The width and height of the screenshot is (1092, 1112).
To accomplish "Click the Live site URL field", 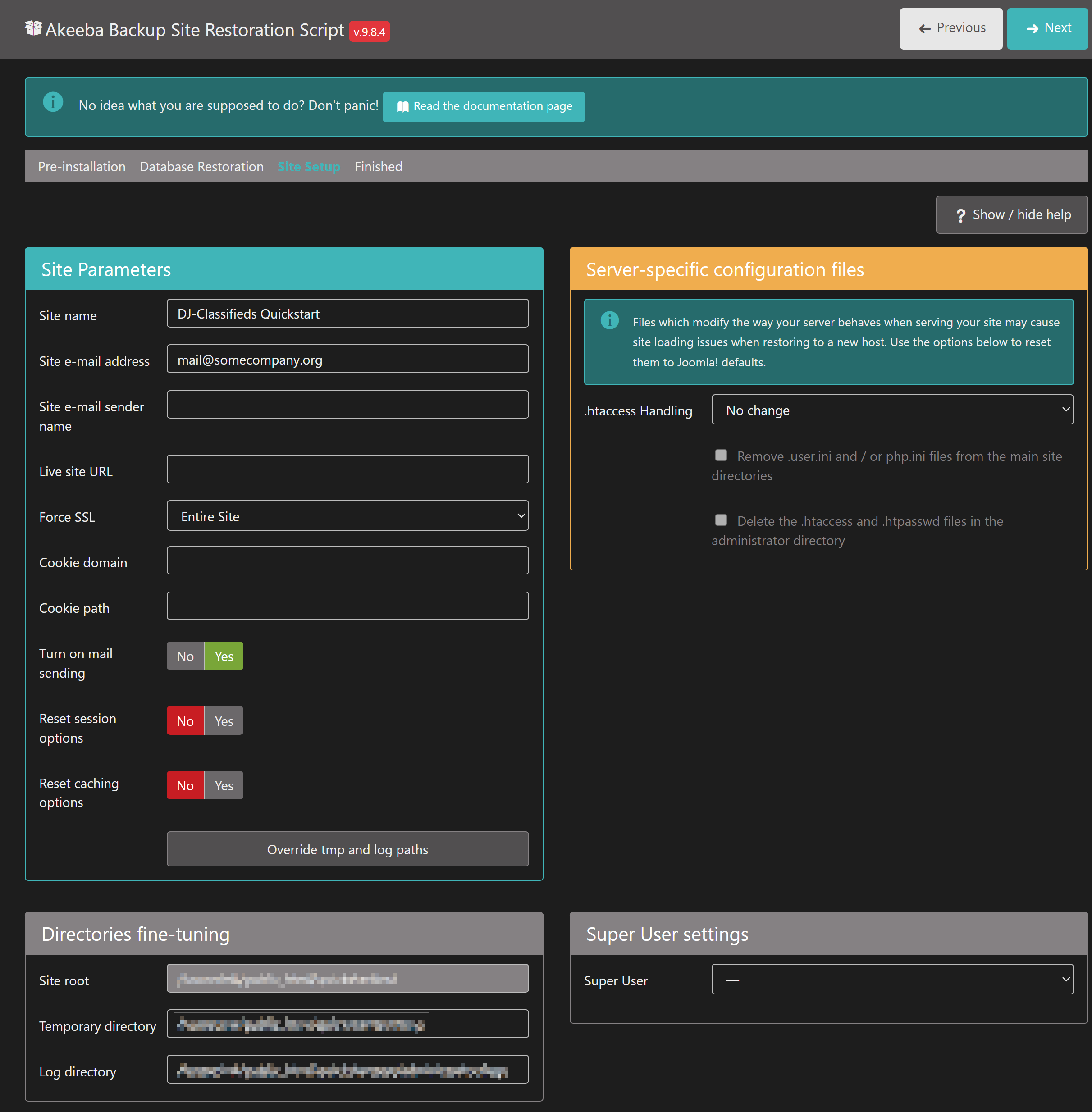I will coord(347,469).
